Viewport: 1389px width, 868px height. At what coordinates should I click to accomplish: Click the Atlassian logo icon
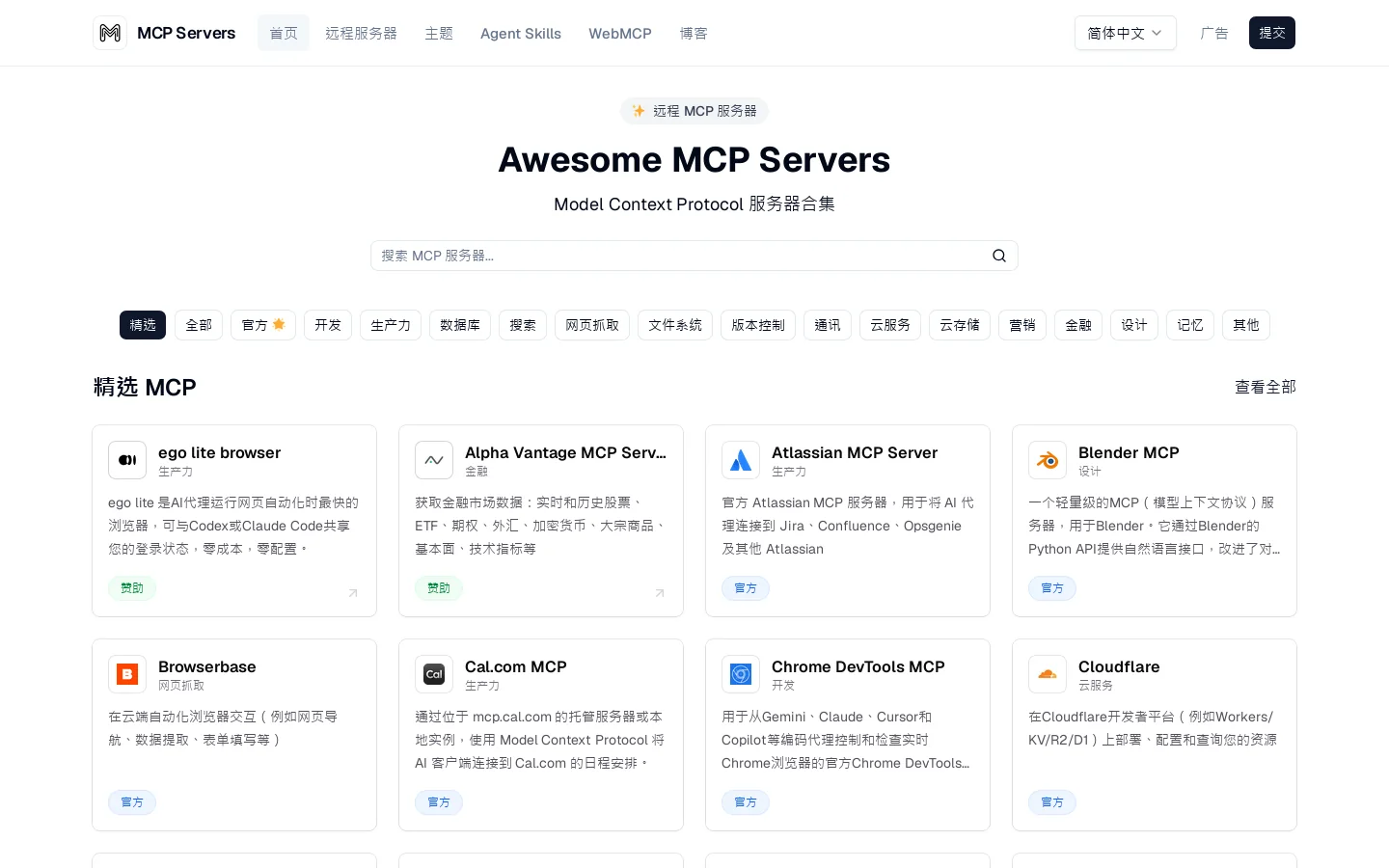point(741,460)
